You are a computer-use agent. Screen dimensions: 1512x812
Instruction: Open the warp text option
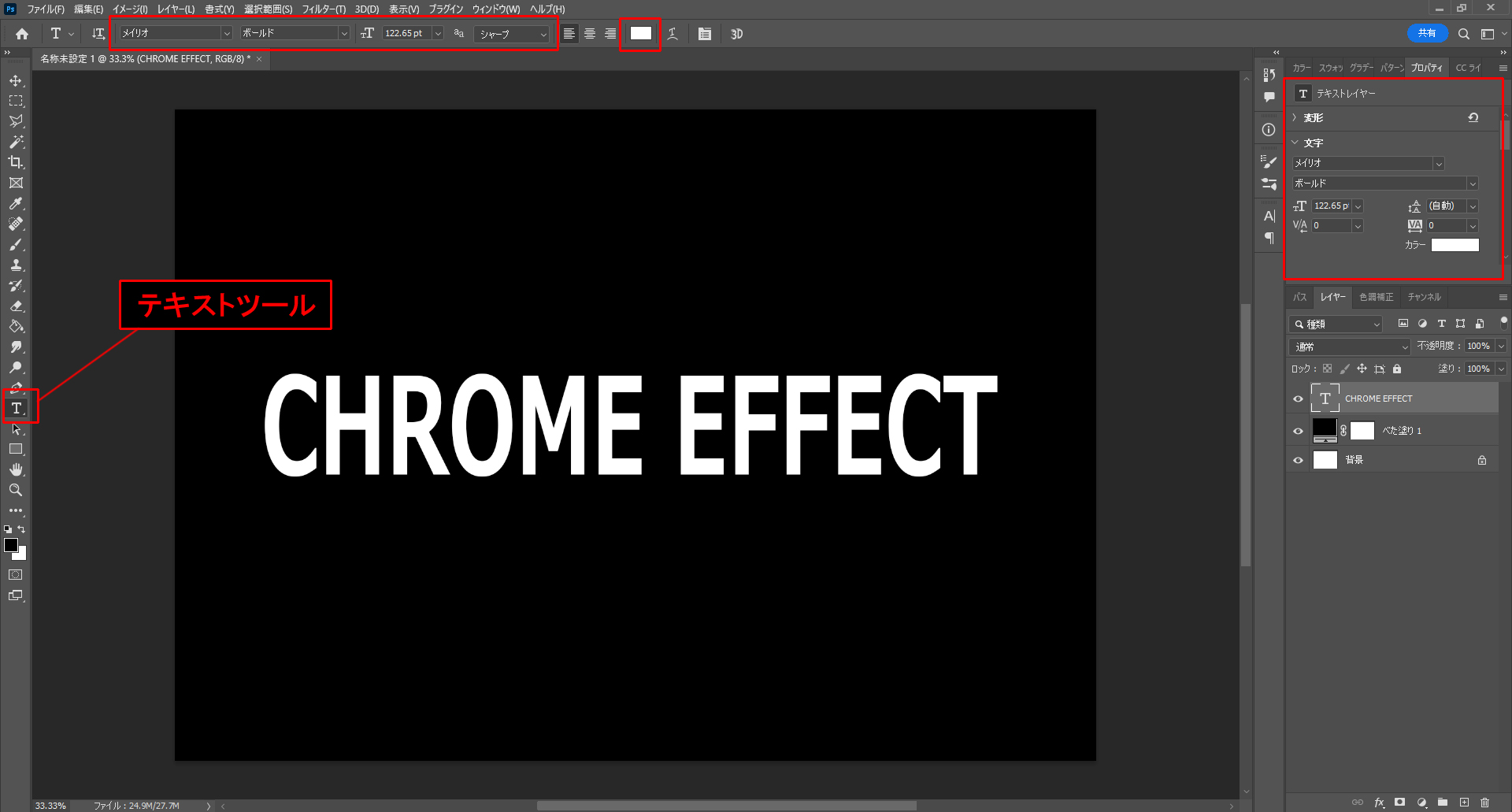pyautogui.click(x=673, y=34)
